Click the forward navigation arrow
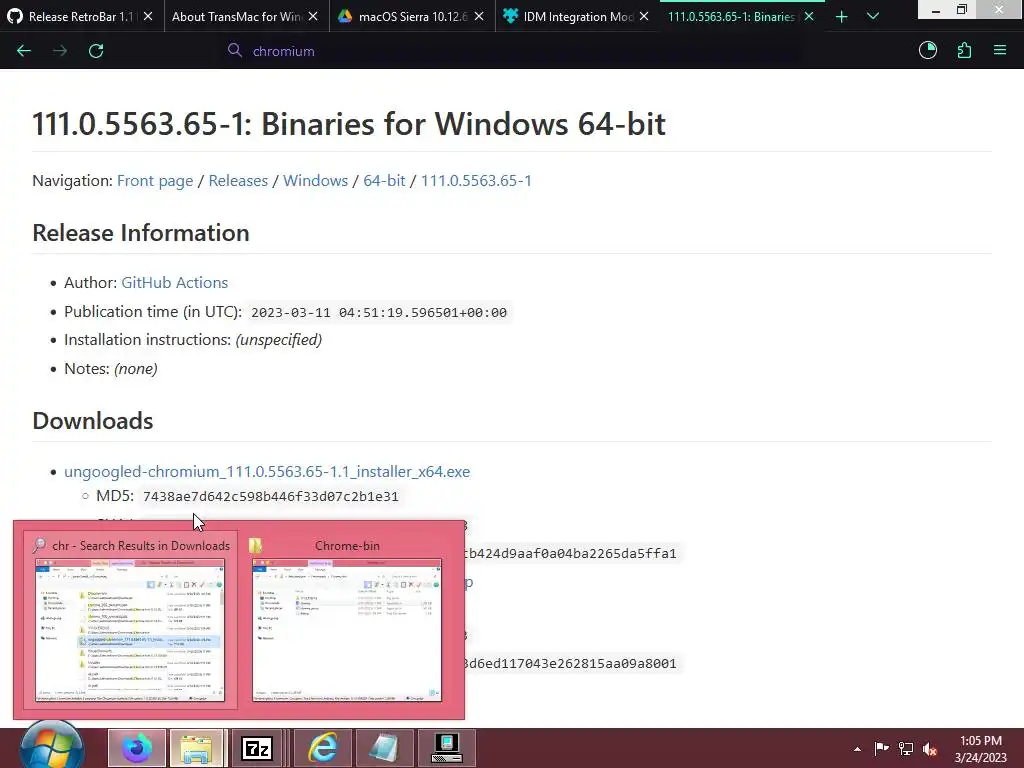This screenshot has height=768, width=1024. (60, 51)
